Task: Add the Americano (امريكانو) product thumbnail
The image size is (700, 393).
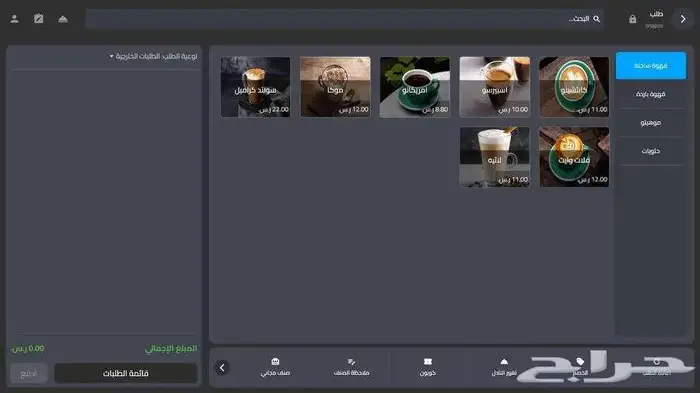Action: (415, 87)
